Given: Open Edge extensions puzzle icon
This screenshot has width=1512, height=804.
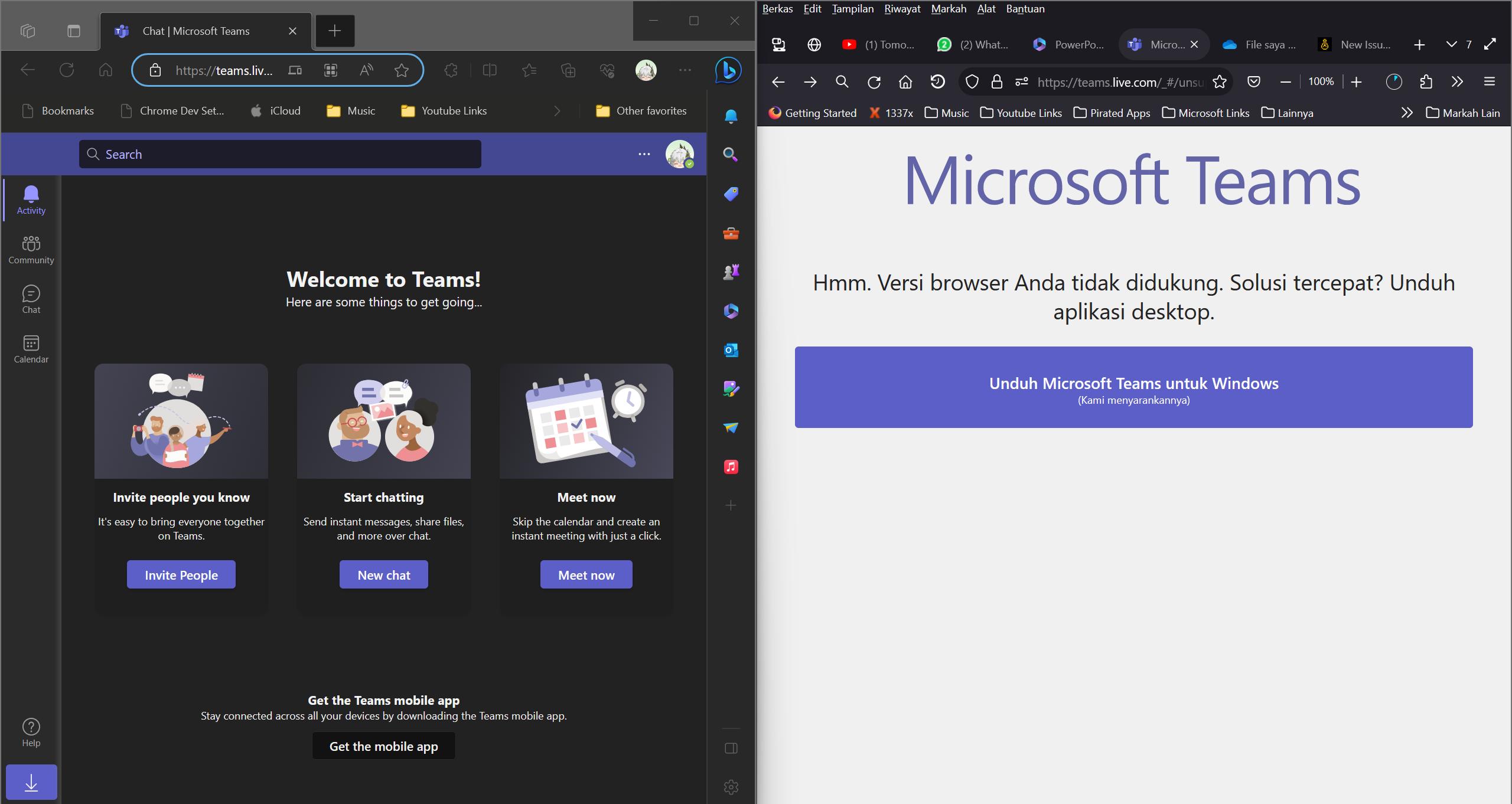Looking at the screenshot, I should 451,70.
